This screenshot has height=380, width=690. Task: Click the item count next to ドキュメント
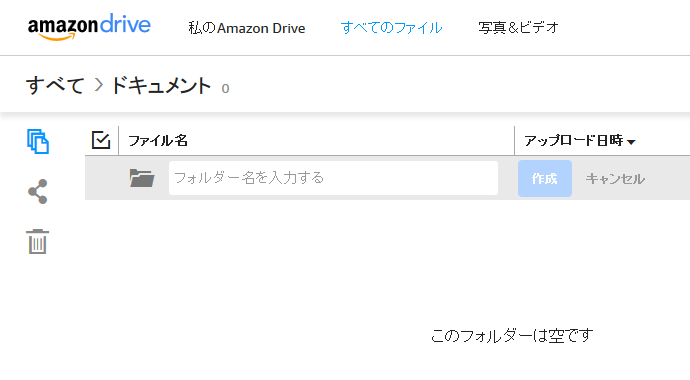click(x=225, y=89)
